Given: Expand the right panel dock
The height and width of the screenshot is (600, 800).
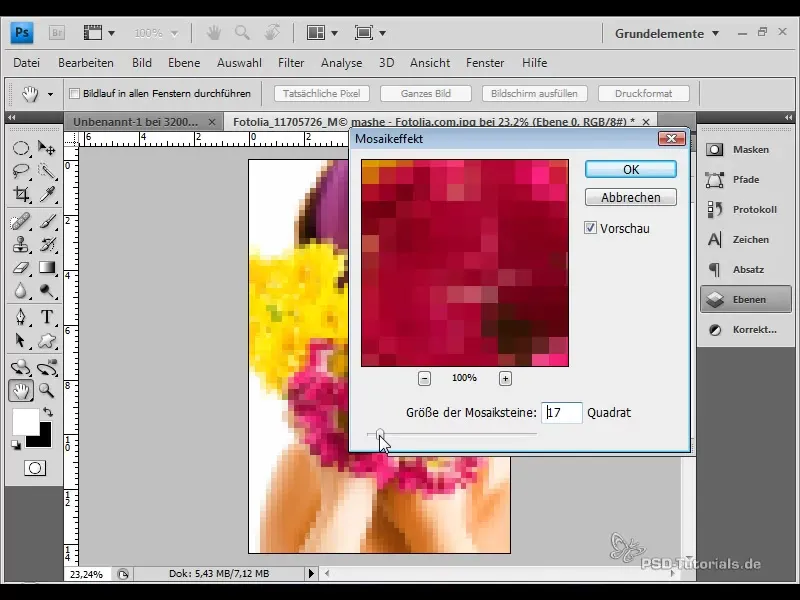Looking at the screenshot, I should pyautogui.click(x=789, y=117).
